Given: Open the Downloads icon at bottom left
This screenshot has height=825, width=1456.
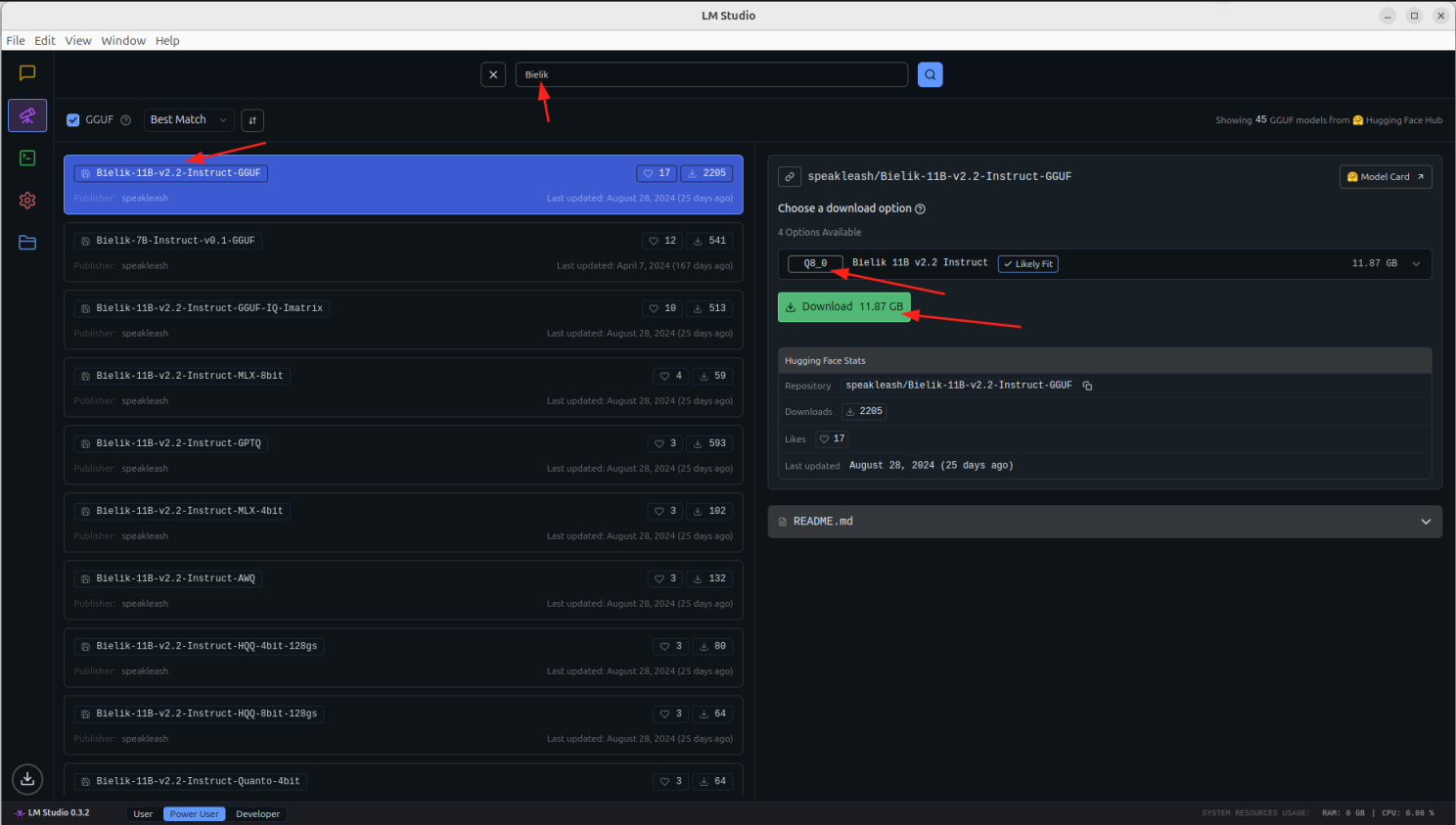Looking at the screenshot, I should pyautogui.click(x=27, y=779).
